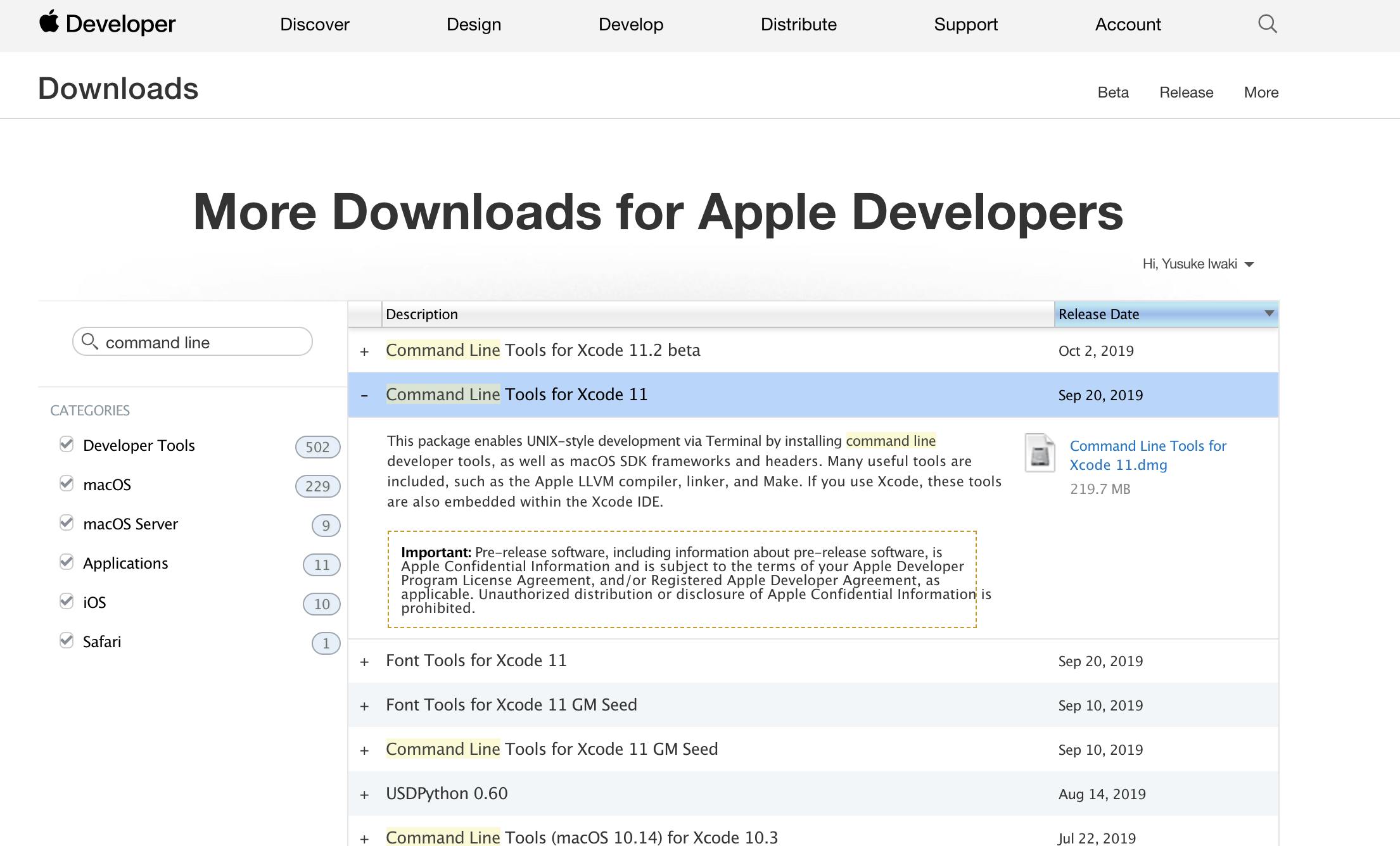Viewport: 1400px width, 846px height.
Task: Toggle the macOS Server checkbox
Action: pyautogui.click(x=67, y=523)
